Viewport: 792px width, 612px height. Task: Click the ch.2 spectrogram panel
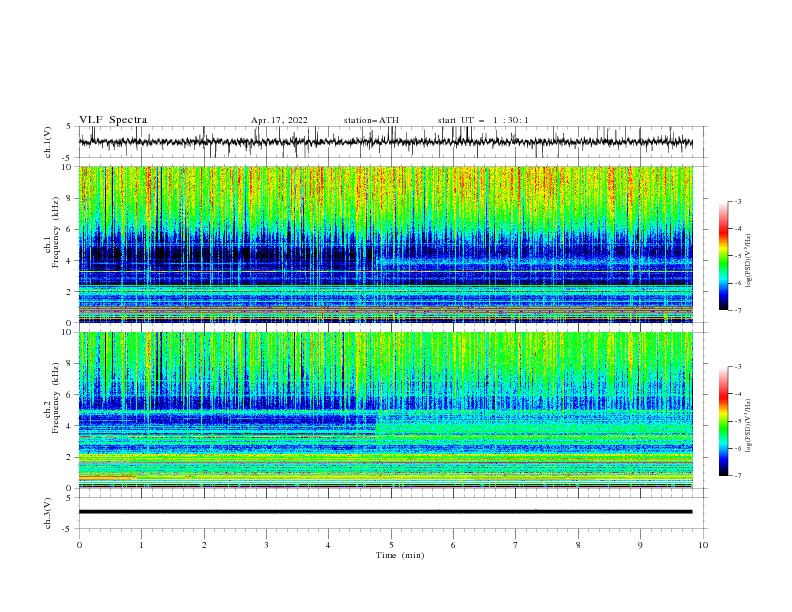point(385,410)
